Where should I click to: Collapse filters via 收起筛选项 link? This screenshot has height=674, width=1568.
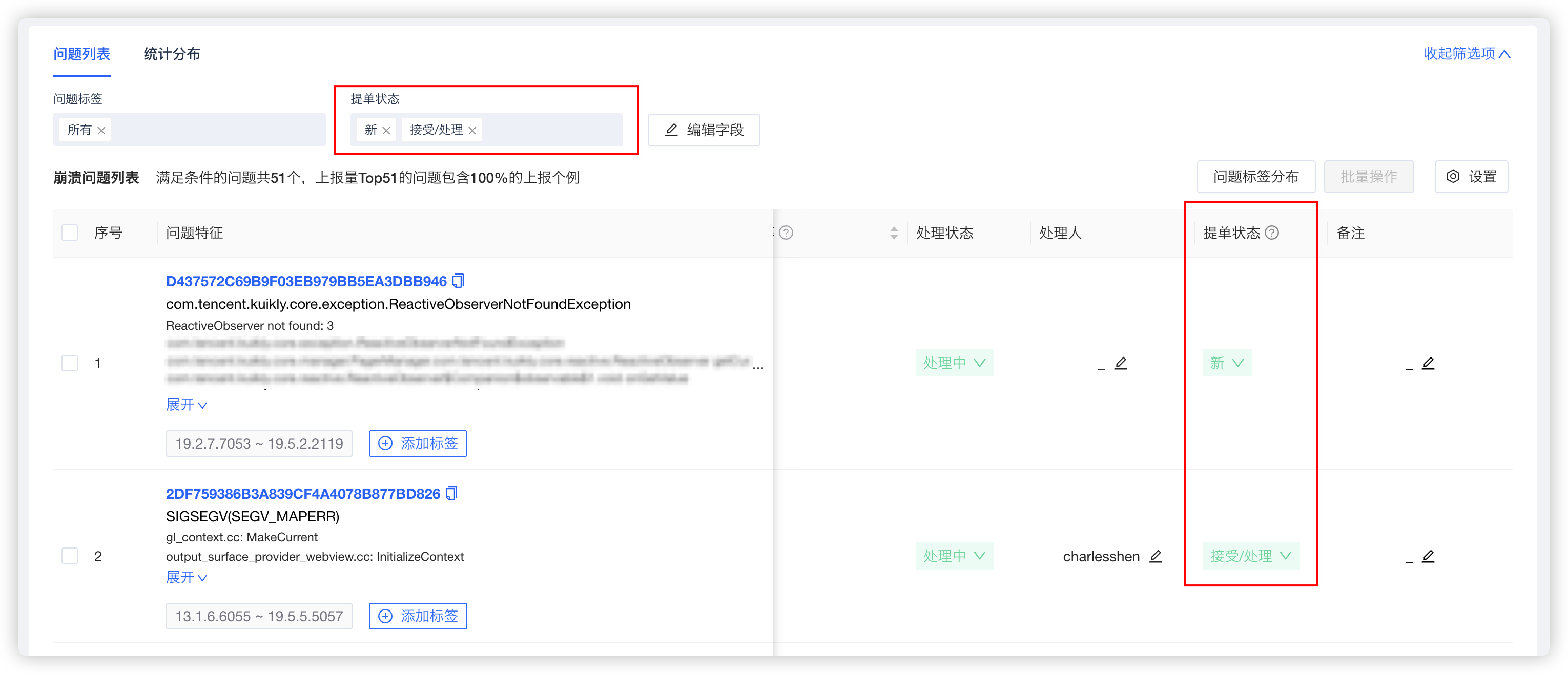click(1467, 54)
